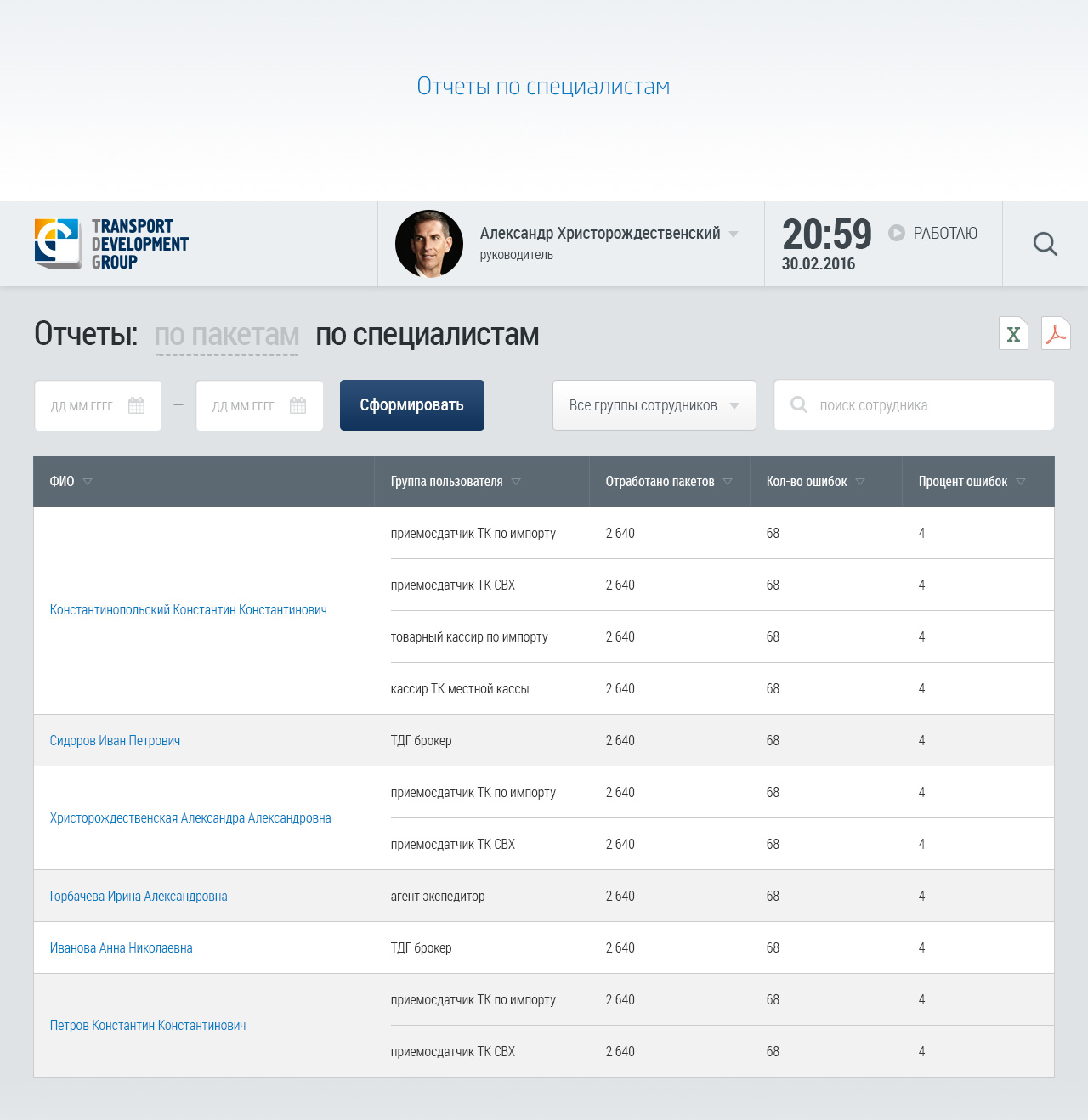1088x1120 pixels.
Task: Sort by Процент ошибок column
Action: pyautogui.click(x=1021, y=482)
